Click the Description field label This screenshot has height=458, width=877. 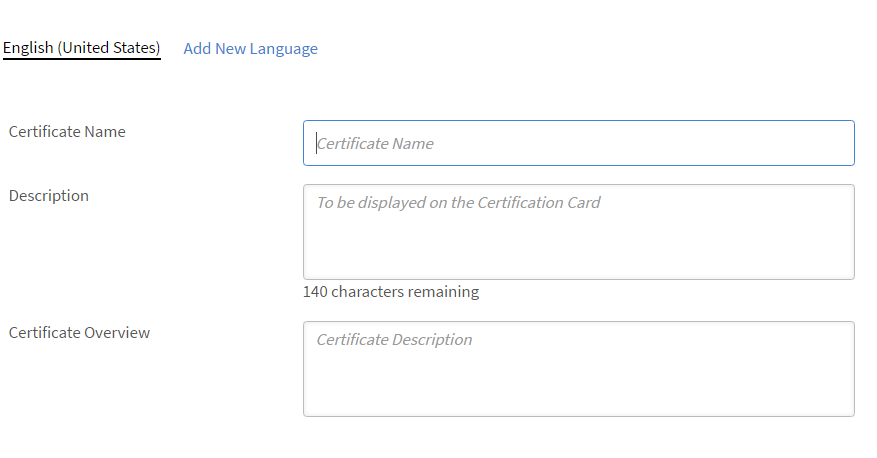(x=49, y=196)
